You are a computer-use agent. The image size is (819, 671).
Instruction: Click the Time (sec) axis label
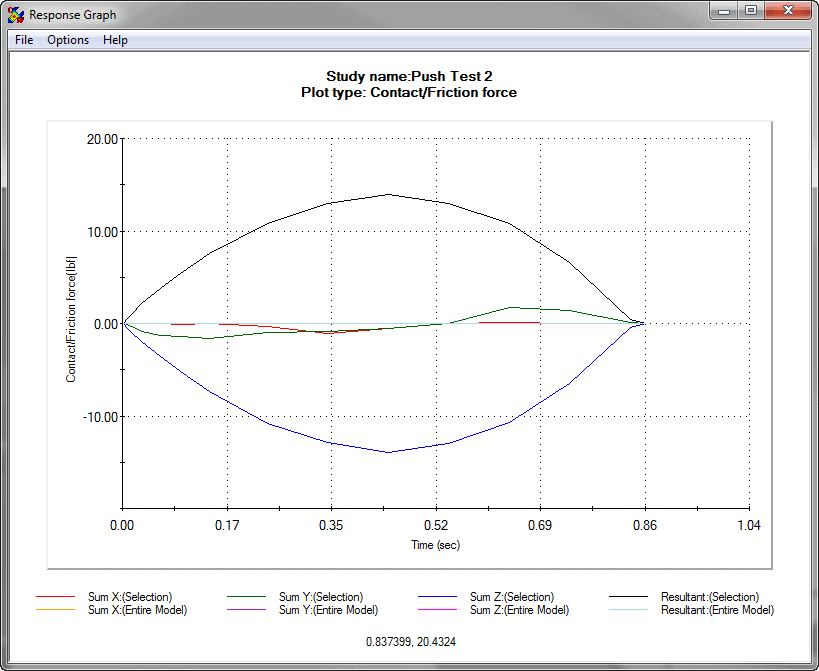pyautogui.click(x=436, y=545)
